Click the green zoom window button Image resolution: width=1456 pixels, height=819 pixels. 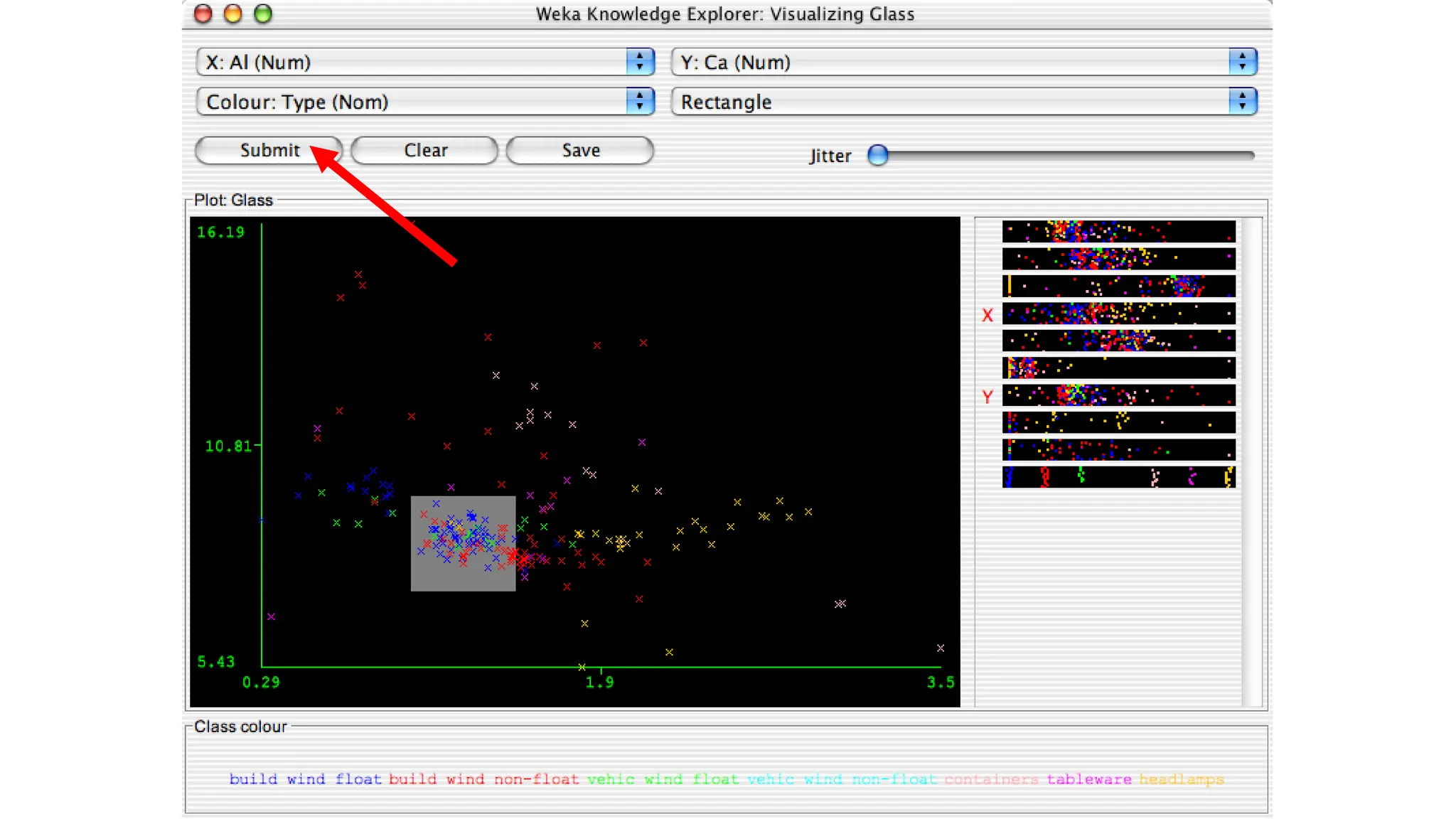click(x=263, y=14)
